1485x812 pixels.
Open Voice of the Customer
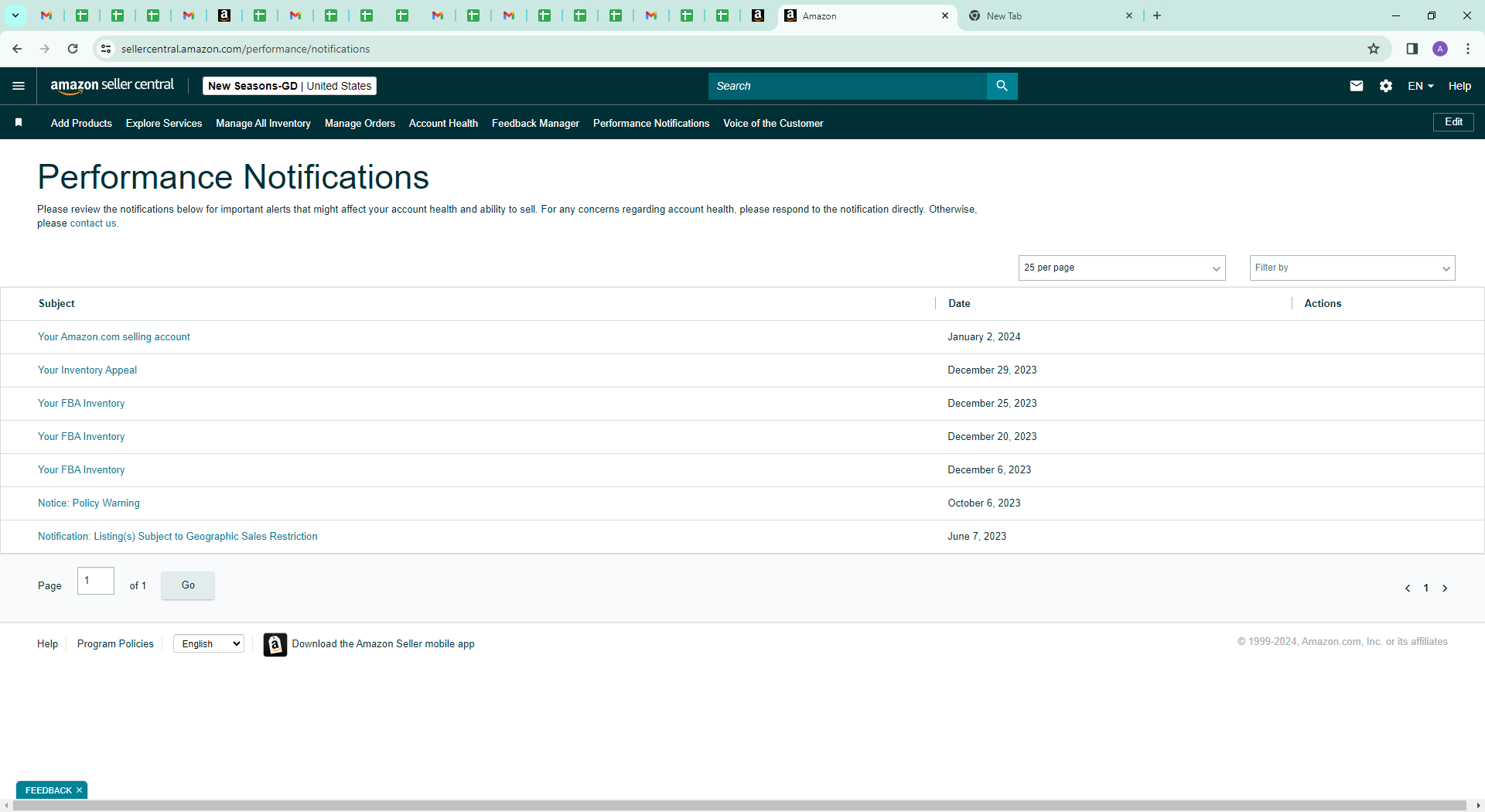(773, 123)
